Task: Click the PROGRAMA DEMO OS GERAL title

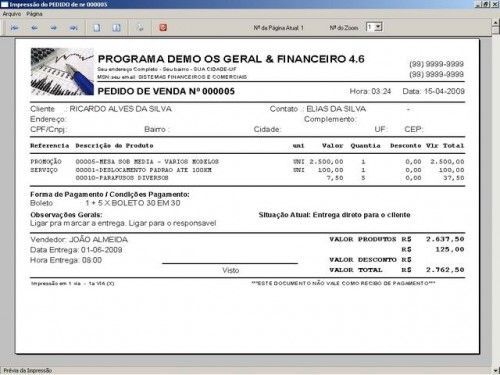Action: tap(231, 59)
